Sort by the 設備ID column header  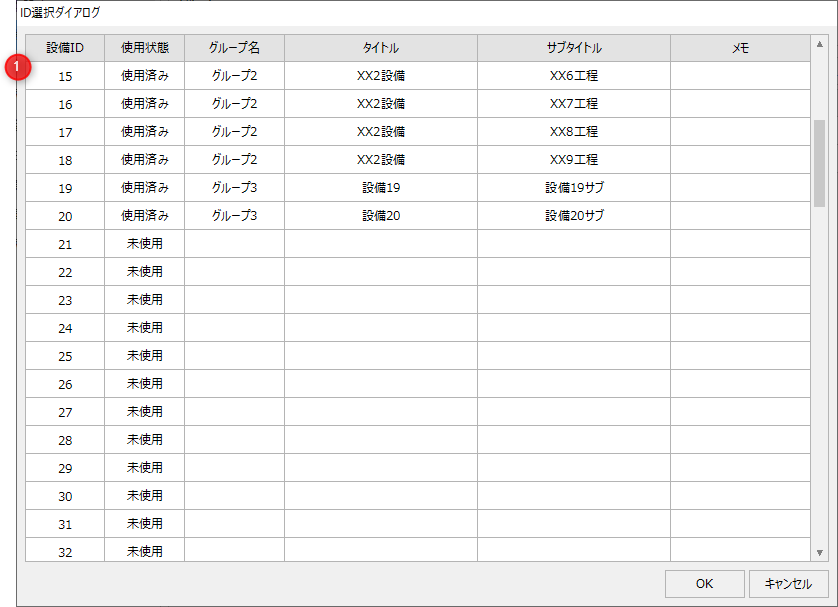click(66, 47)
